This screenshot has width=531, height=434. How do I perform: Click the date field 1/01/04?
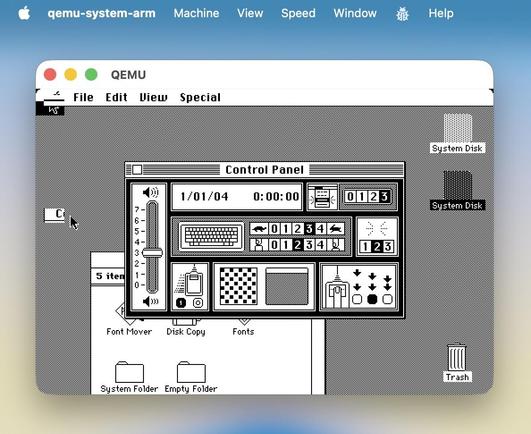pos(204,197)
